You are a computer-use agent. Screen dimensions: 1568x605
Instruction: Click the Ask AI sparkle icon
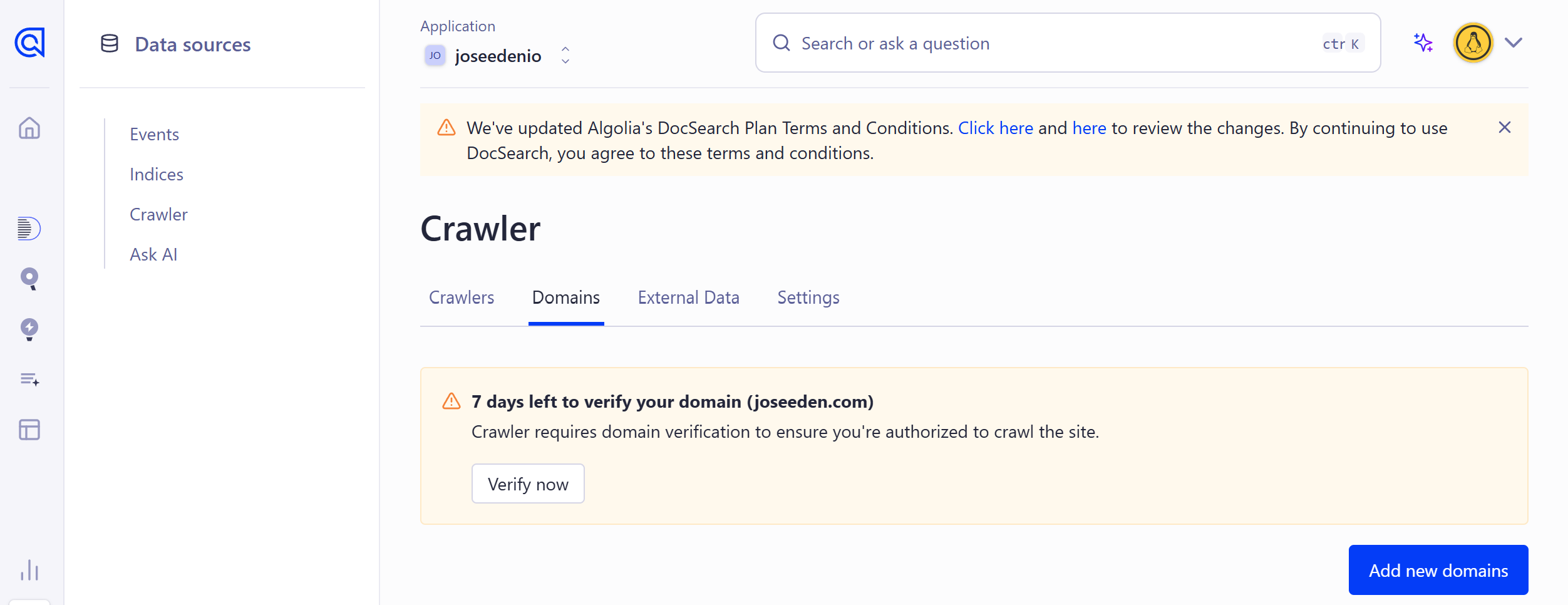[1423, 43]
